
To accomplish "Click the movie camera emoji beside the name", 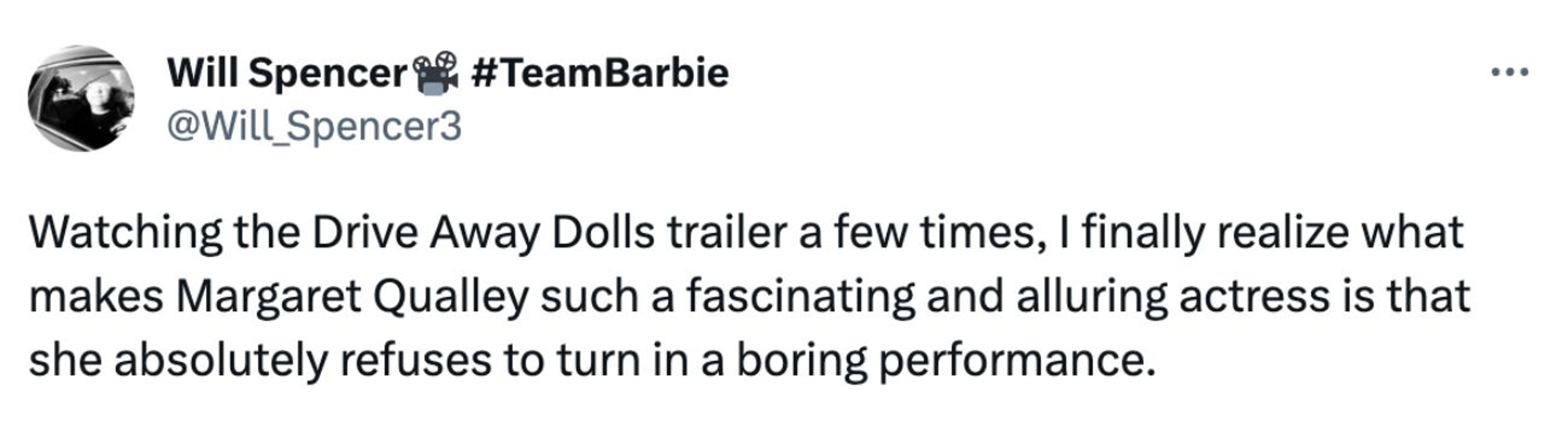I will [x=435, y=74].
